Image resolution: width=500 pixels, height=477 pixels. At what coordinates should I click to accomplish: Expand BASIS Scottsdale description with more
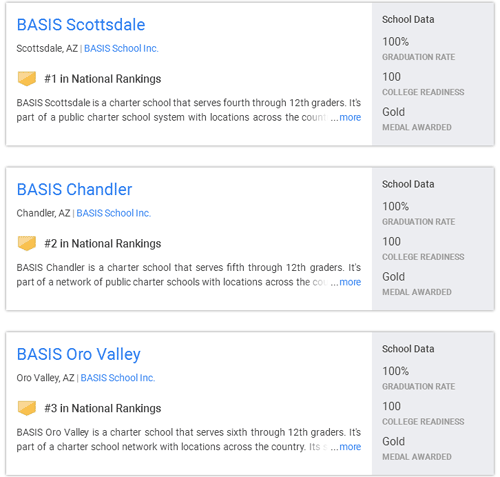coord(350,117)
